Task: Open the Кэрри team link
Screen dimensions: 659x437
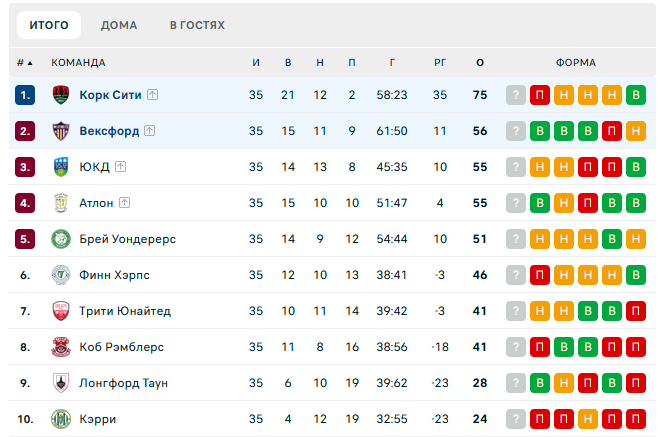Action: tap(98, 419)
